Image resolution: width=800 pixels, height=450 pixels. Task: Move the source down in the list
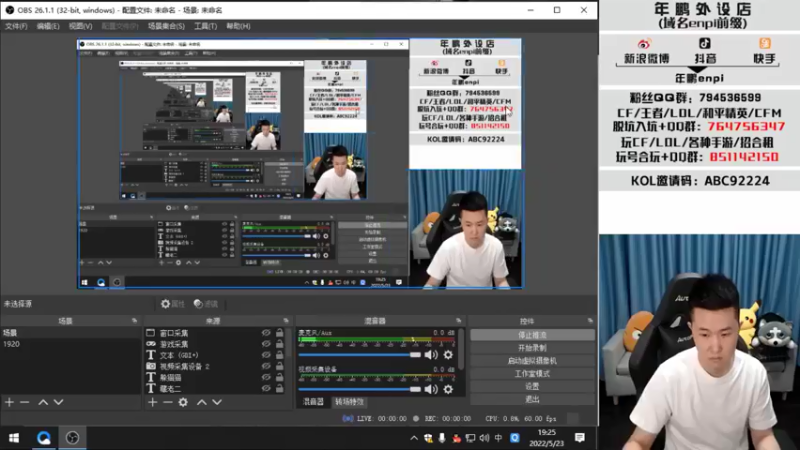(x=217, y=402)
